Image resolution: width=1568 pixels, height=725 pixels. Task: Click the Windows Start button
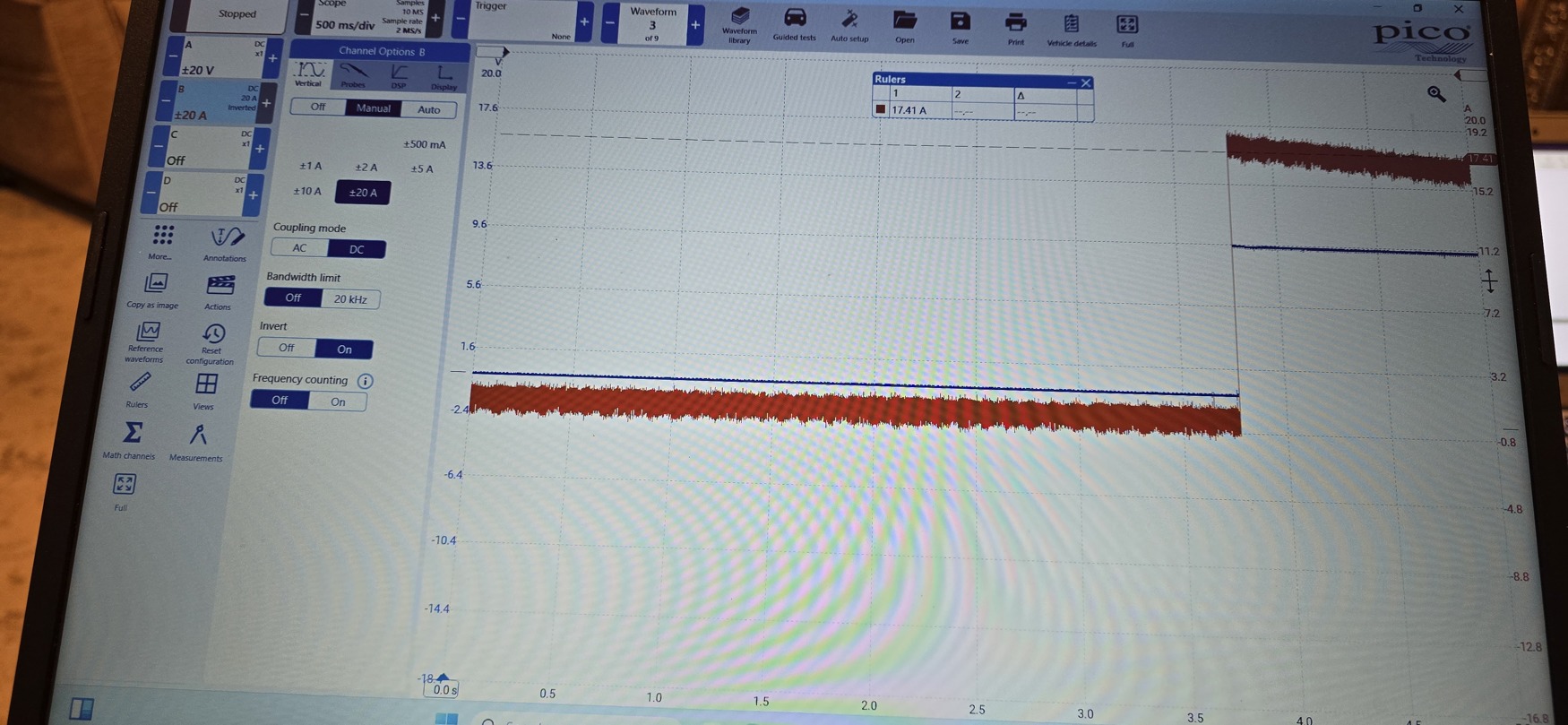[x=446, y=718]
